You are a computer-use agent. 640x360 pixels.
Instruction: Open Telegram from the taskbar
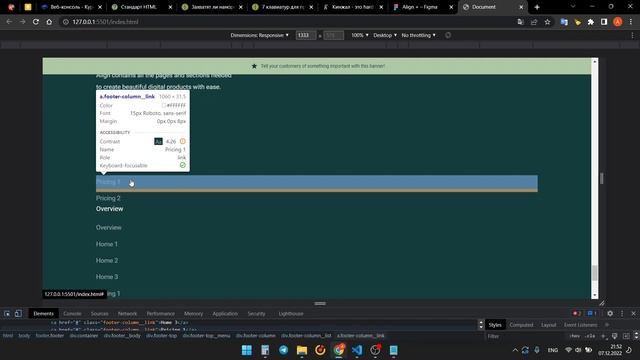coord(283,350)
